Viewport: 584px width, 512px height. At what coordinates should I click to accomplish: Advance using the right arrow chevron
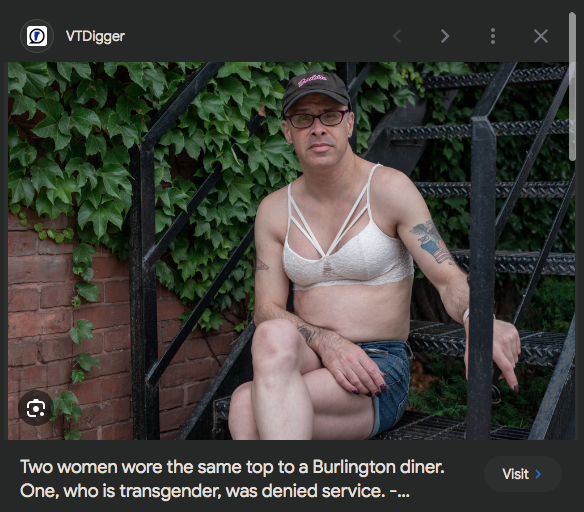[445, 36]
